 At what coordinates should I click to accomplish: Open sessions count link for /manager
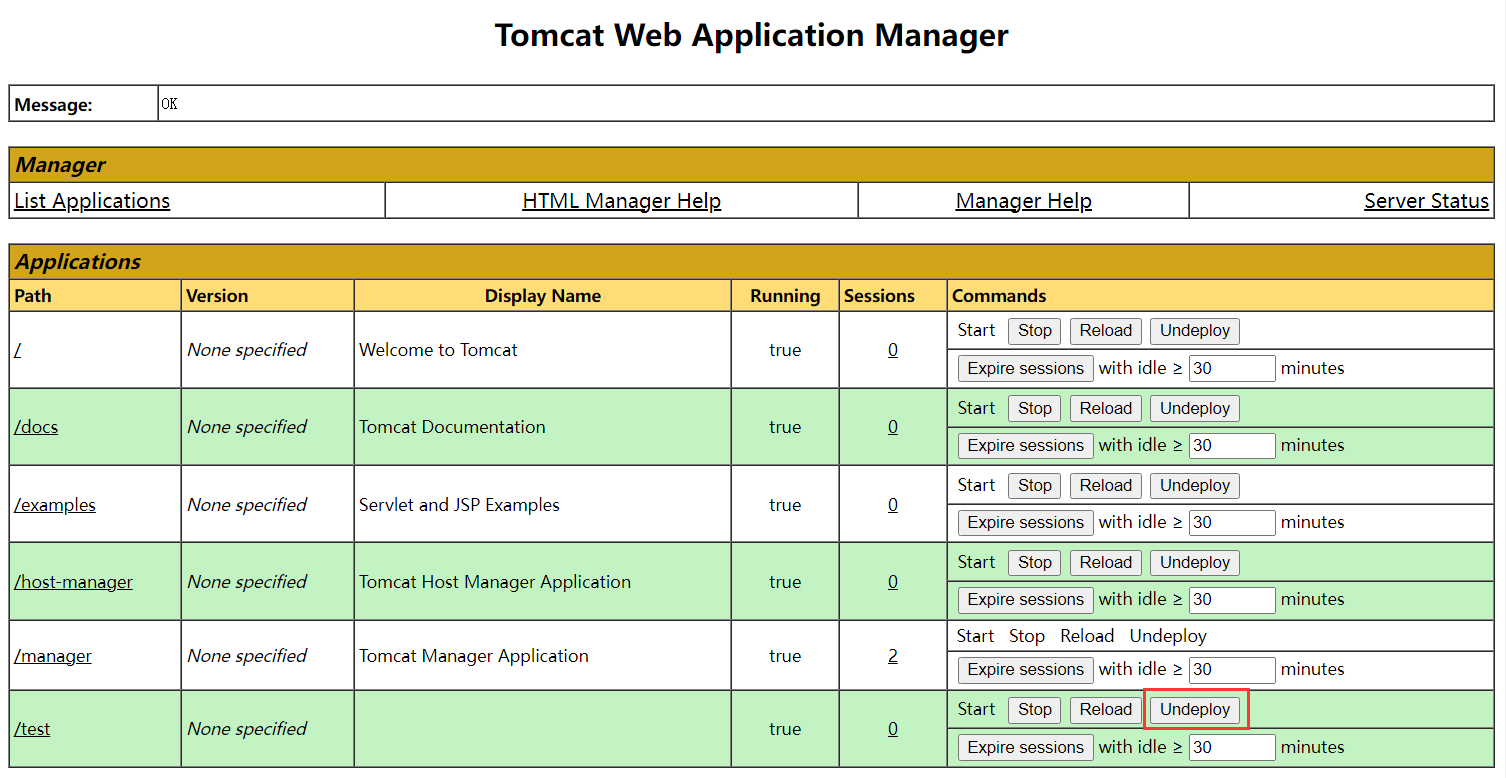(x=892, y=656)
